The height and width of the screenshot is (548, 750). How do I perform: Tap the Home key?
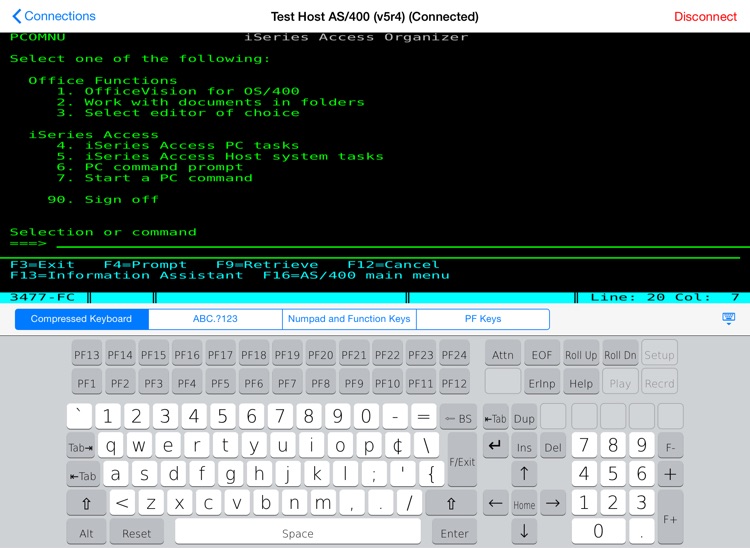524,504
